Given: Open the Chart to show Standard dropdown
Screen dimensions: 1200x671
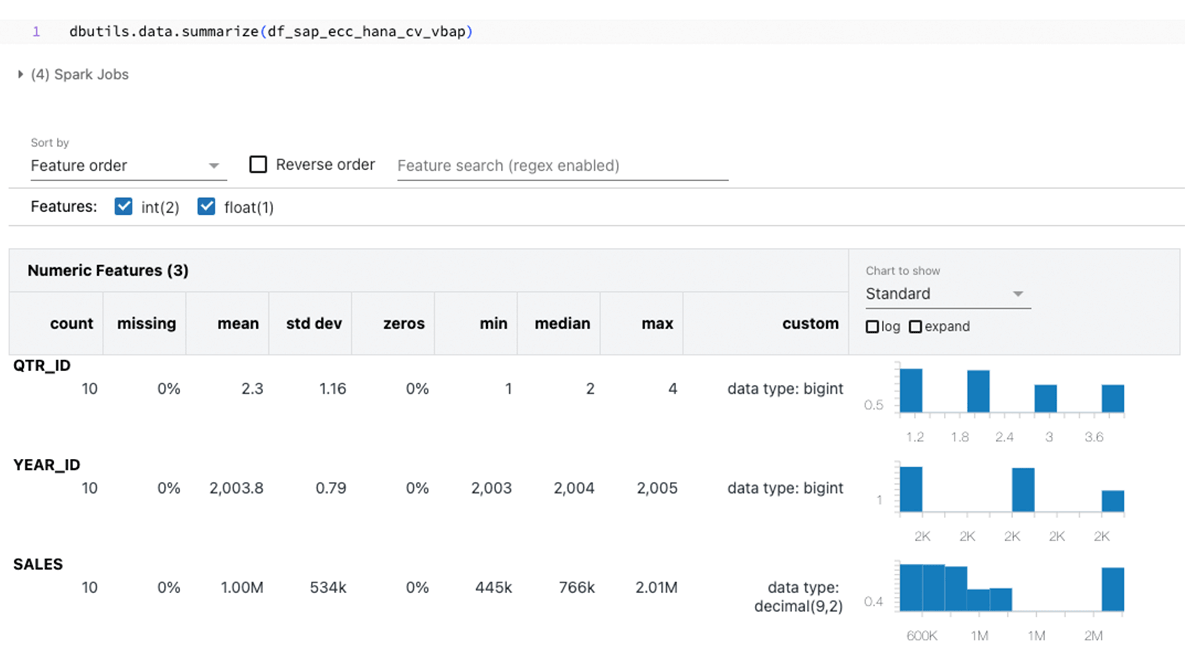Looking at the screenshot, I should coord(946,294).
